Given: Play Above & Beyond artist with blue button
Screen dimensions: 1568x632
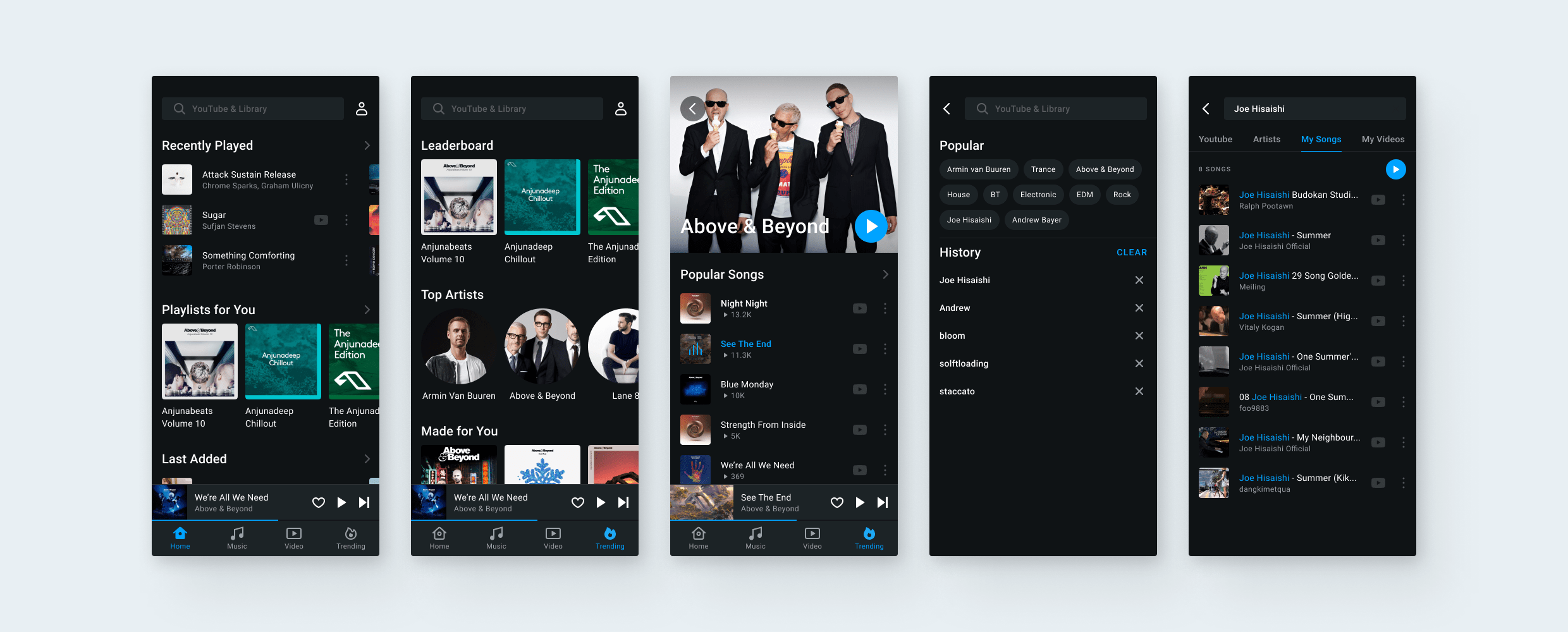Looking at the screenshot, I should coord(871,226).
